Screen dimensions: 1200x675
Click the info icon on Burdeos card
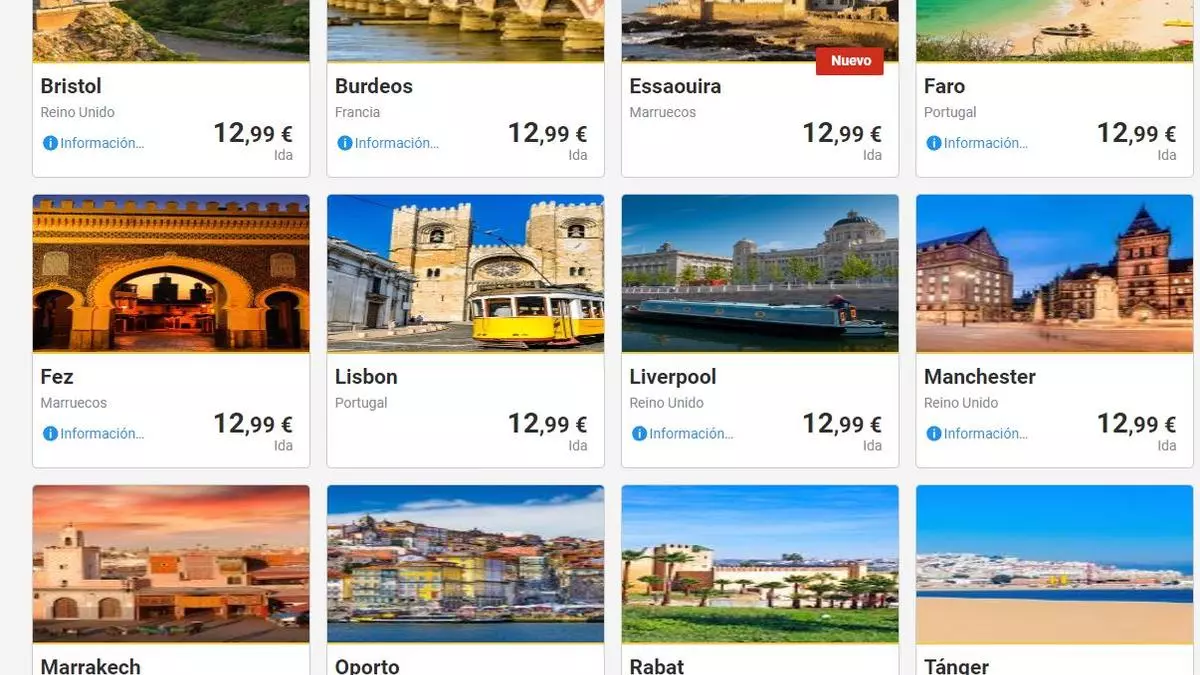[x=345, y=143]
